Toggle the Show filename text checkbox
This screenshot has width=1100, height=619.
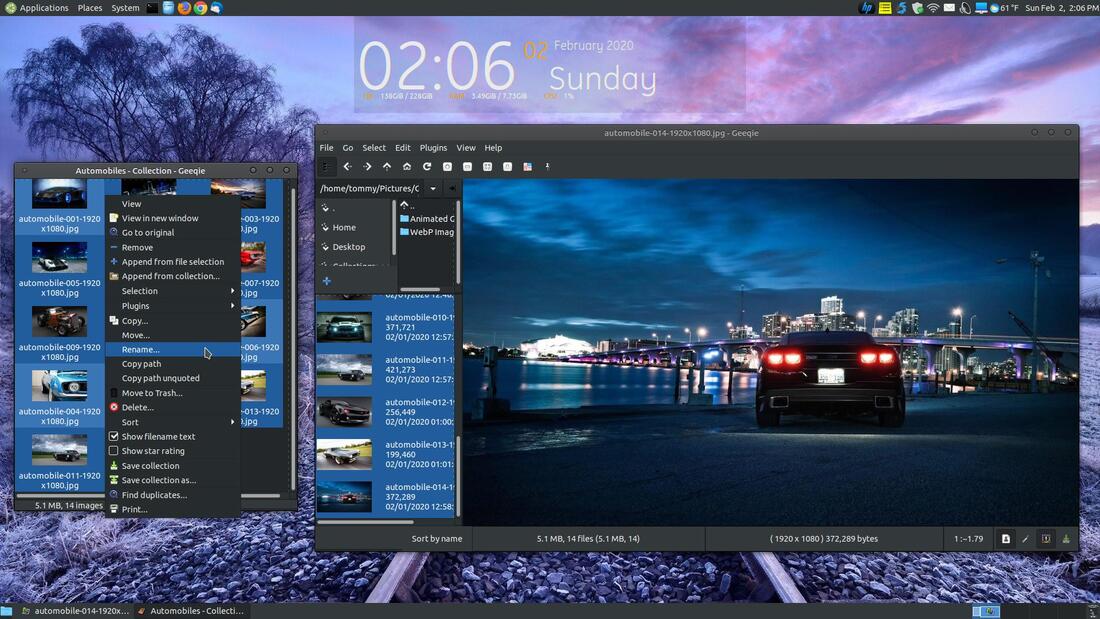pyautogui.click(x=114, y=437)
